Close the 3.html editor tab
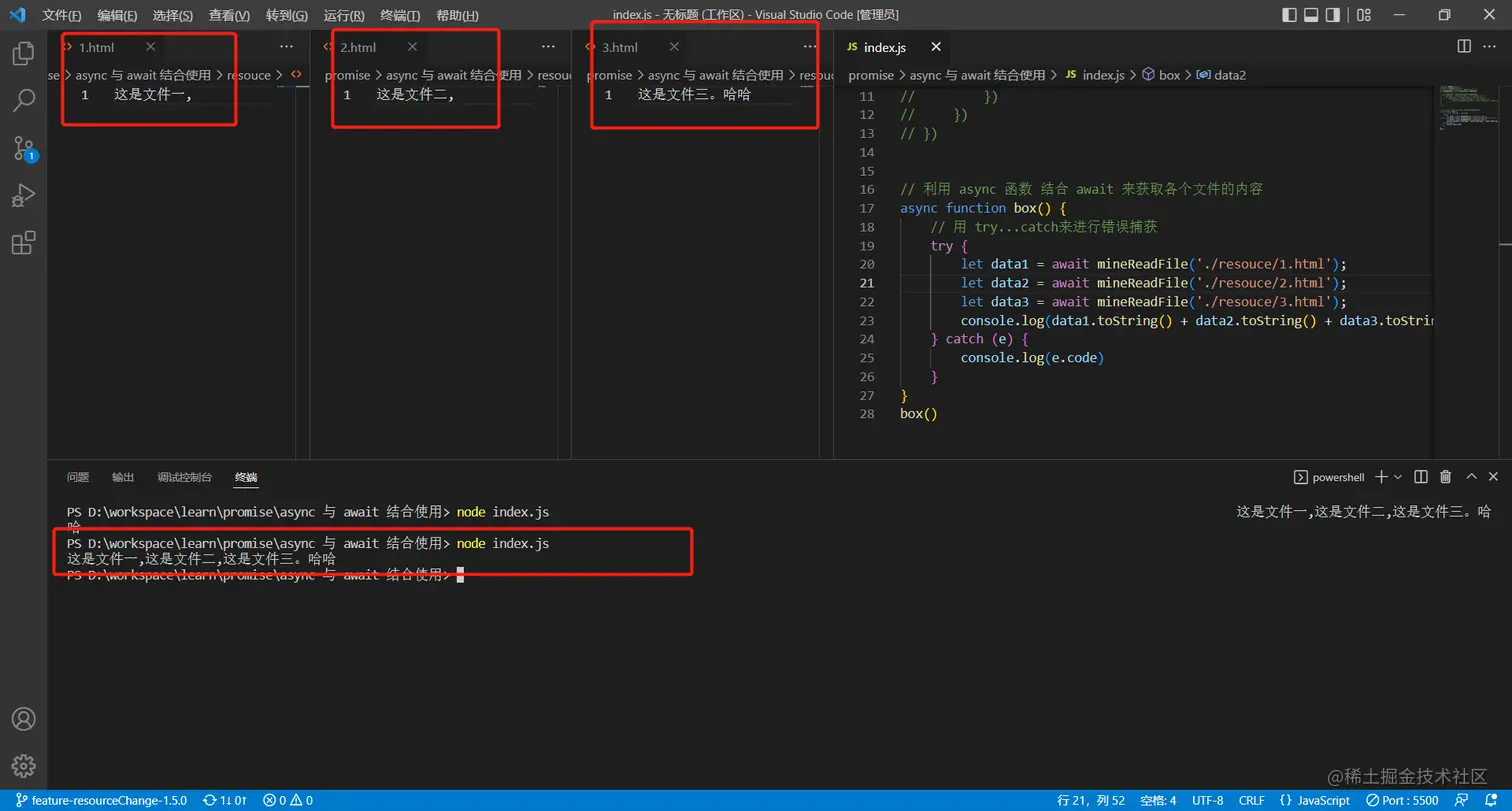Image resolution: width=1512 pixels, height=811 pixels. pyautogui.click(x=675, y=46)
